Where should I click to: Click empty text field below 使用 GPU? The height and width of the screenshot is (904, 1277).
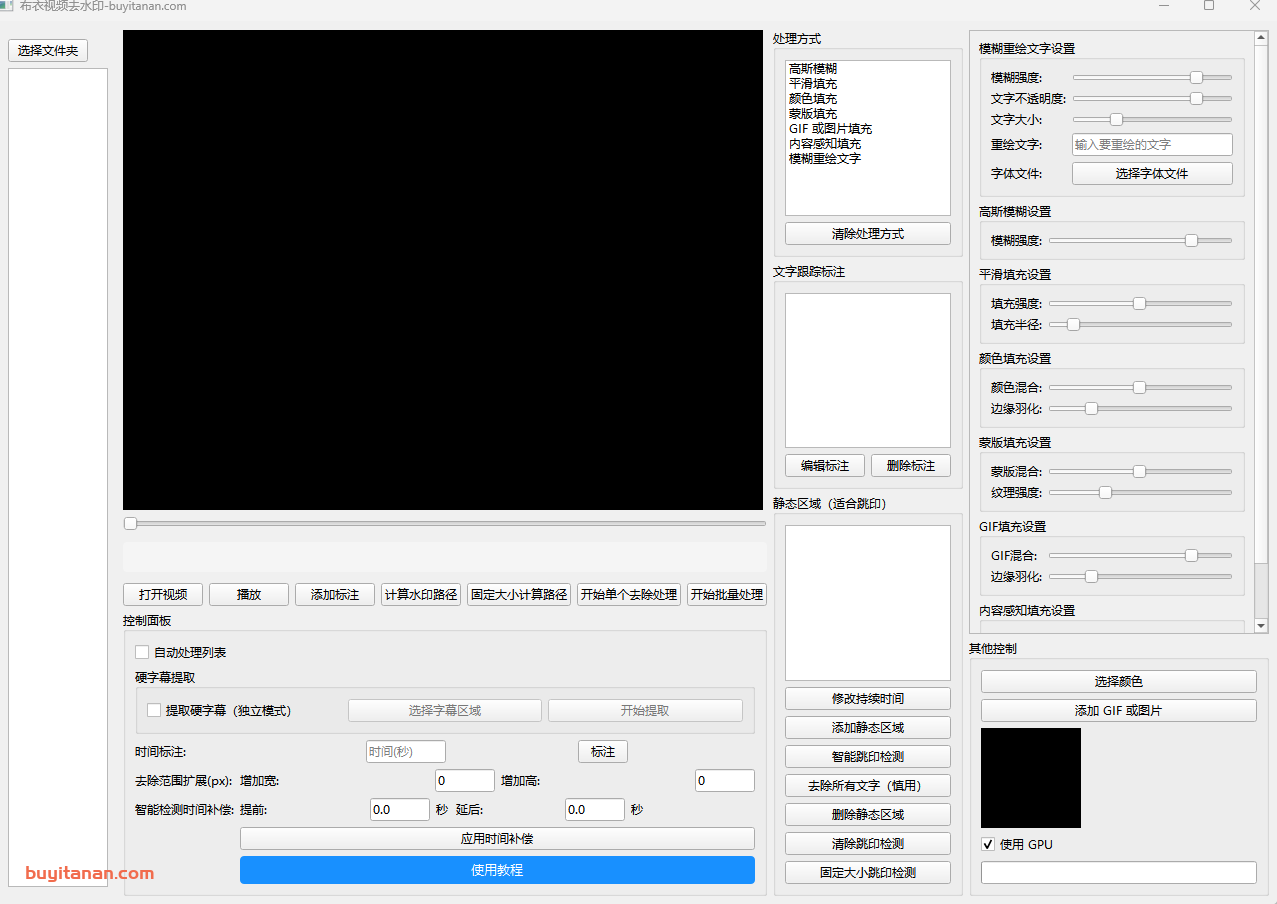[x=1119, y=873]
